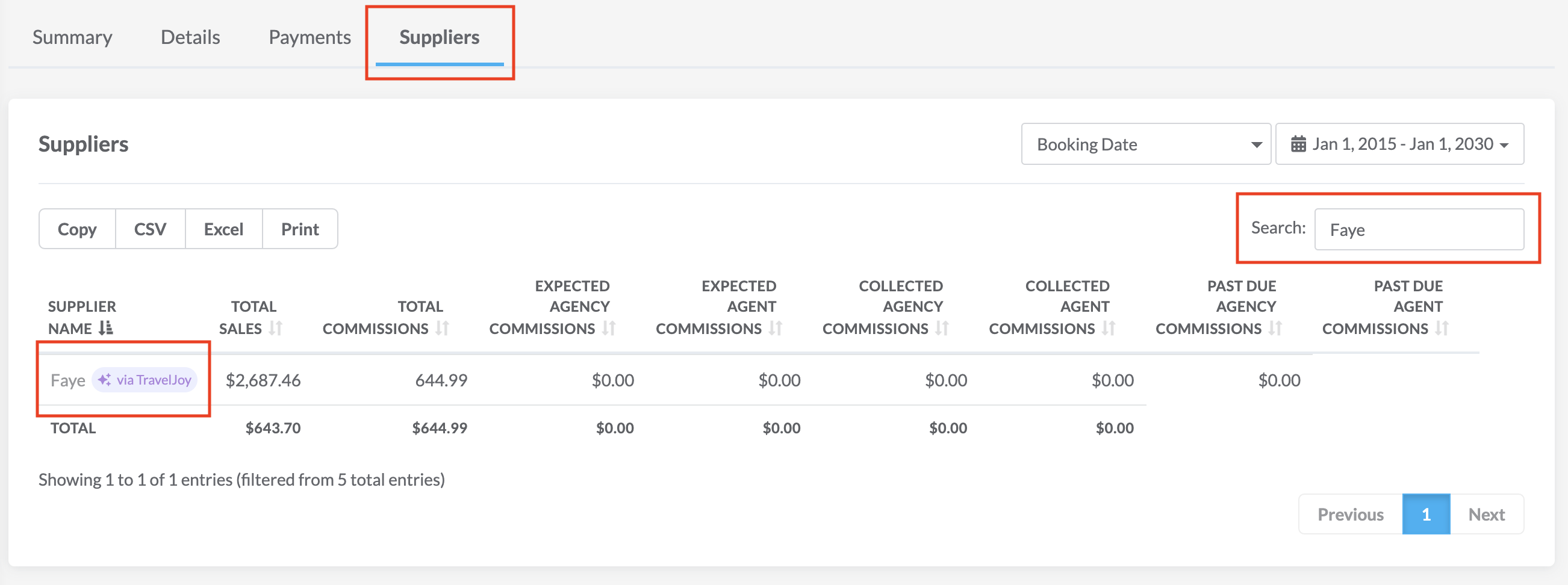Click the calendar icon in date range
This screenshot has height=585, width=1568.
tap(1298, 144)
